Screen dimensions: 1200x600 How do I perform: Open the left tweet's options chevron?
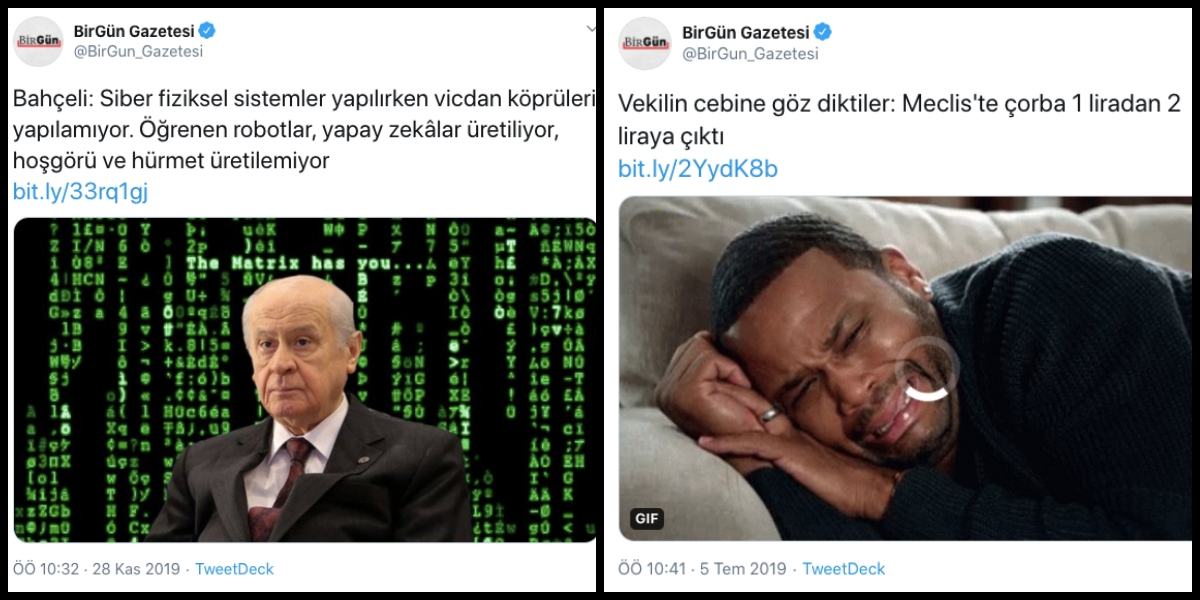(591, 29)
